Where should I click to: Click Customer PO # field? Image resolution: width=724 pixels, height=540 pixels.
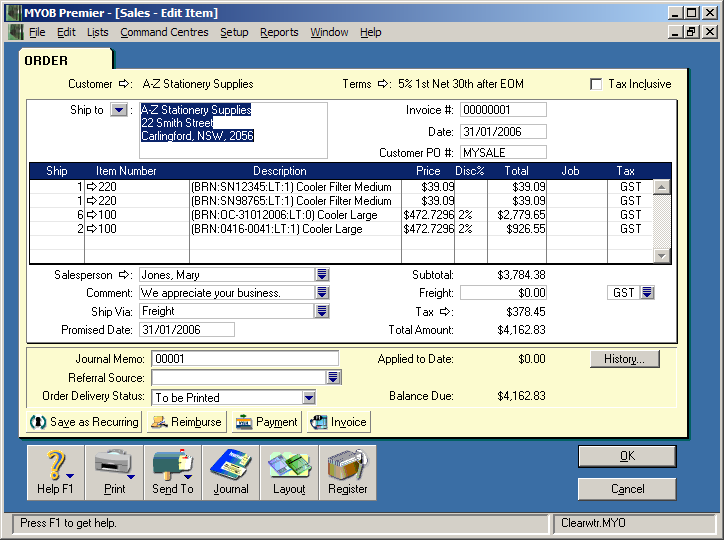coord(503,152)
